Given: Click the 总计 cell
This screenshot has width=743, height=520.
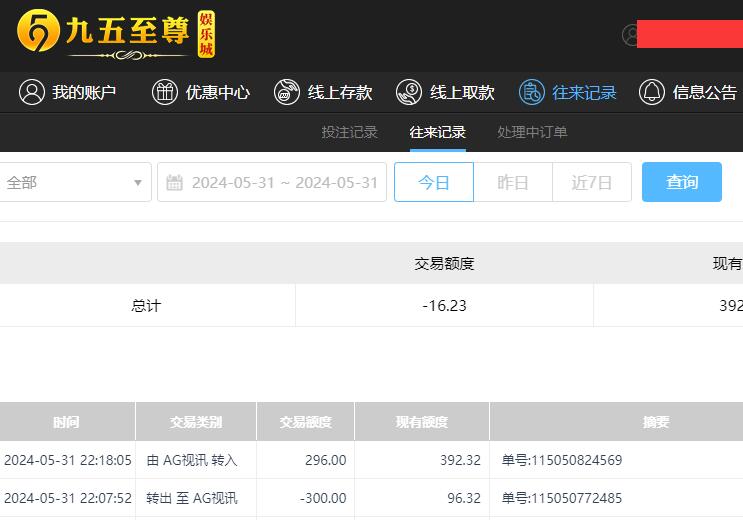Looking at the screenshot, I should [x=146, y=306].
